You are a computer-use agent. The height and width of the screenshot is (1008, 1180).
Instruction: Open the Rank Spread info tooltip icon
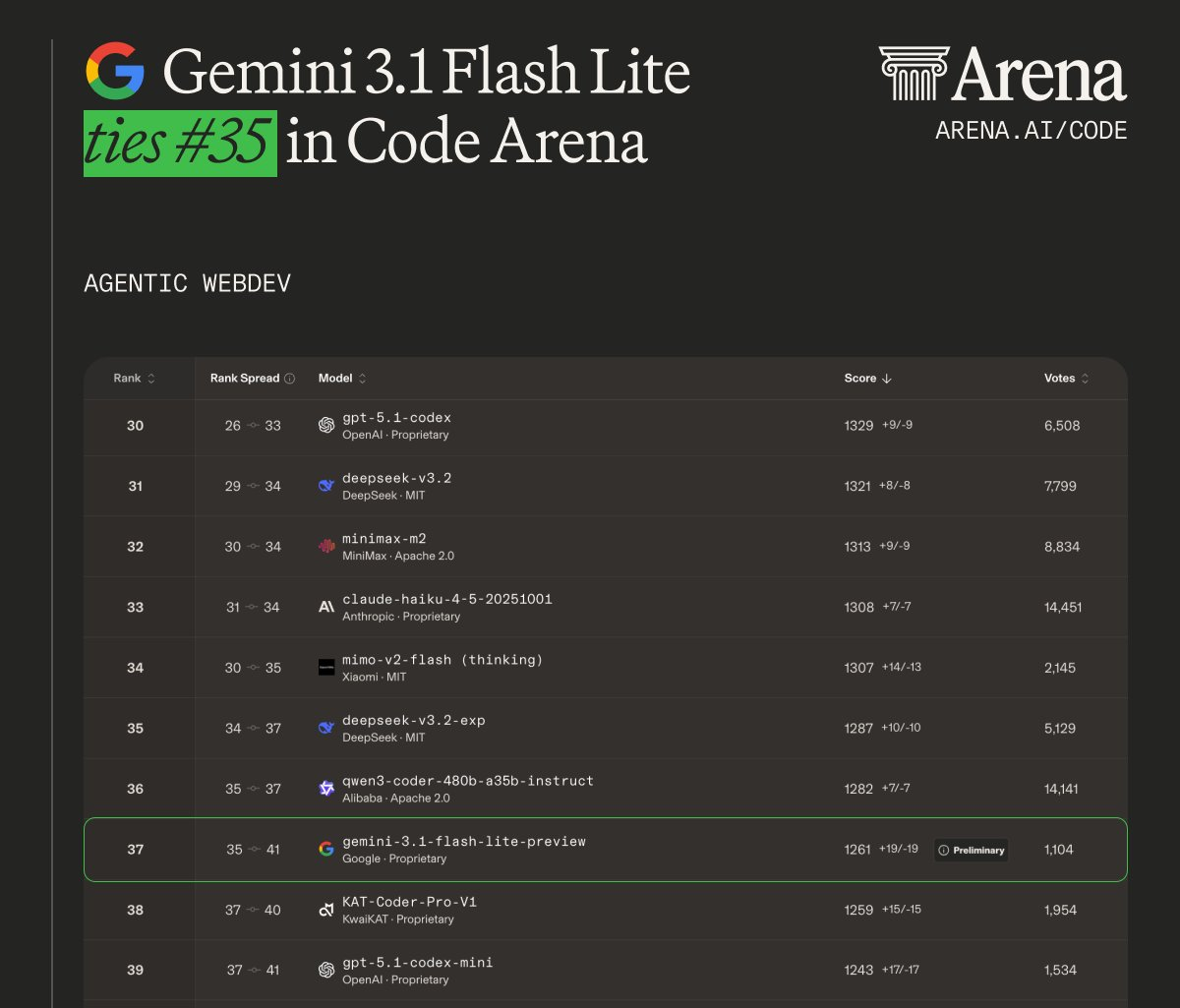pos(290,378)
